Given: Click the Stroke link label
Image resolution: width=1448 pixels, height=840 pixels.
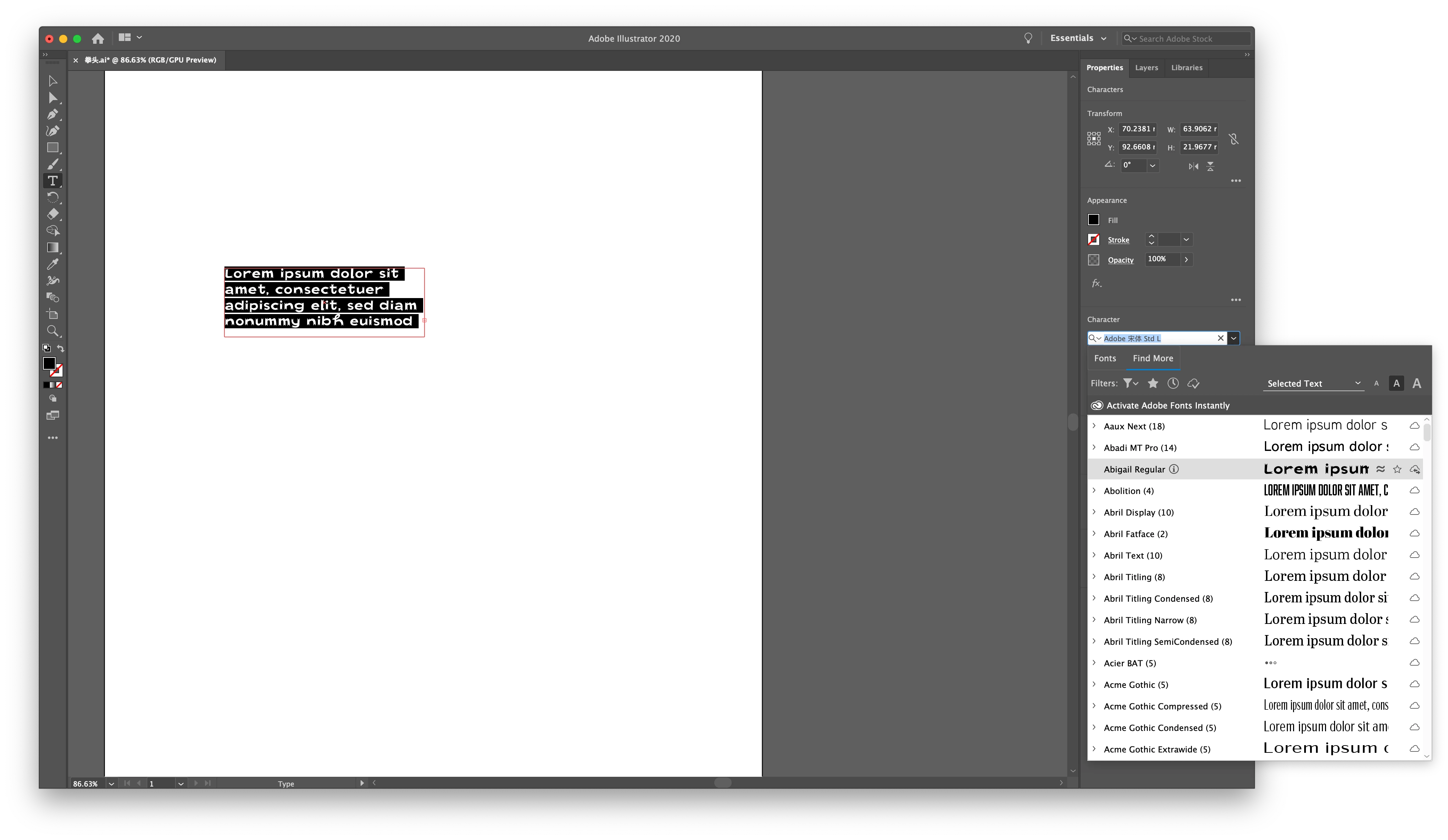Looking at the screenshot, I should click(x=1118, y=240).
